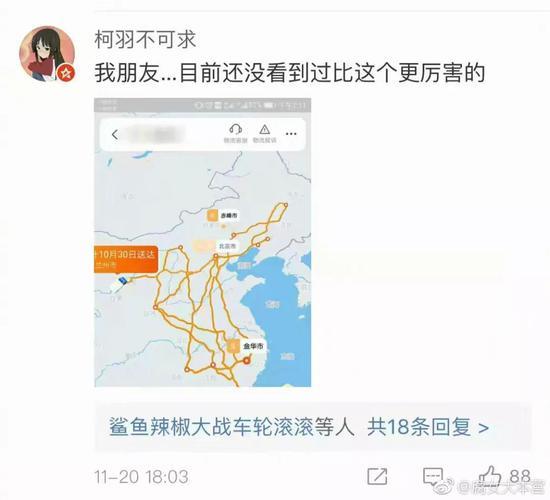Click the verified badge on the avatar

point(66,73)
